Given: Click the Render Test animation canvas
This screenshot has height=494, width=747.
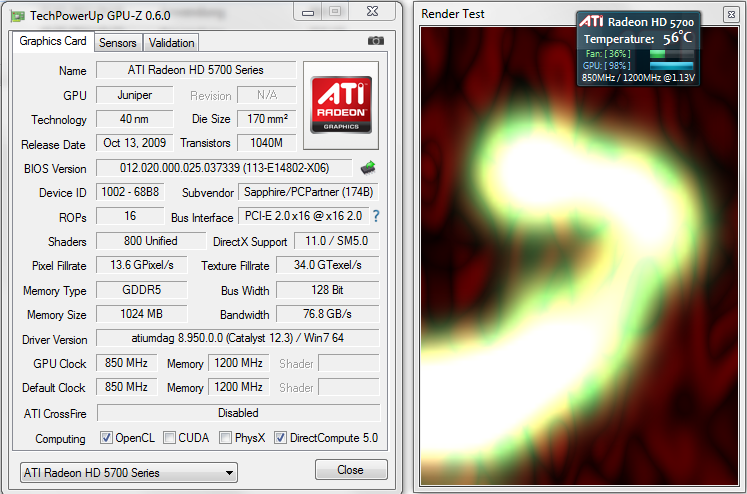Looking at the screenshot, I should tap(579, 256).
